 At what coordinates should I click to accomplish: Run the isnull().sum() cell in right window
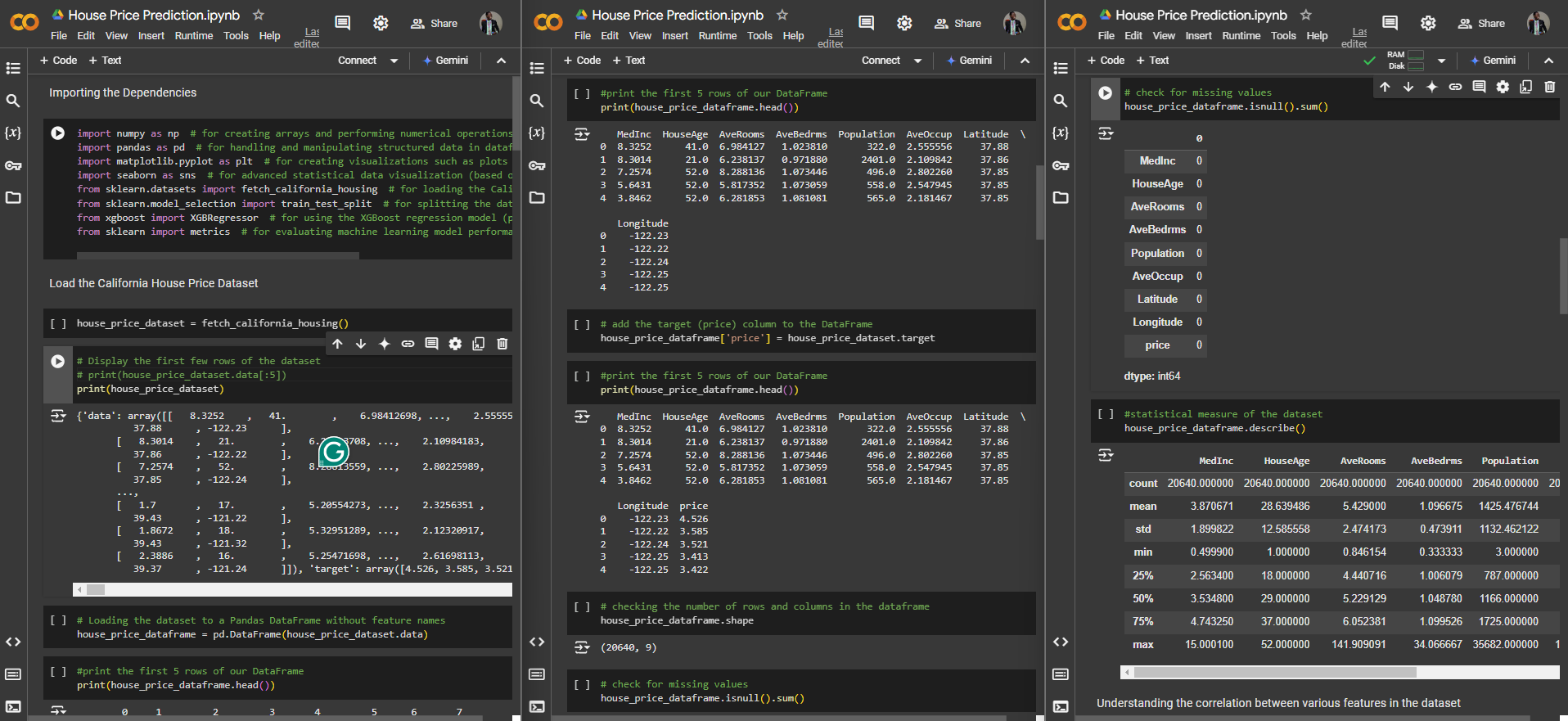pos(1106,93)
